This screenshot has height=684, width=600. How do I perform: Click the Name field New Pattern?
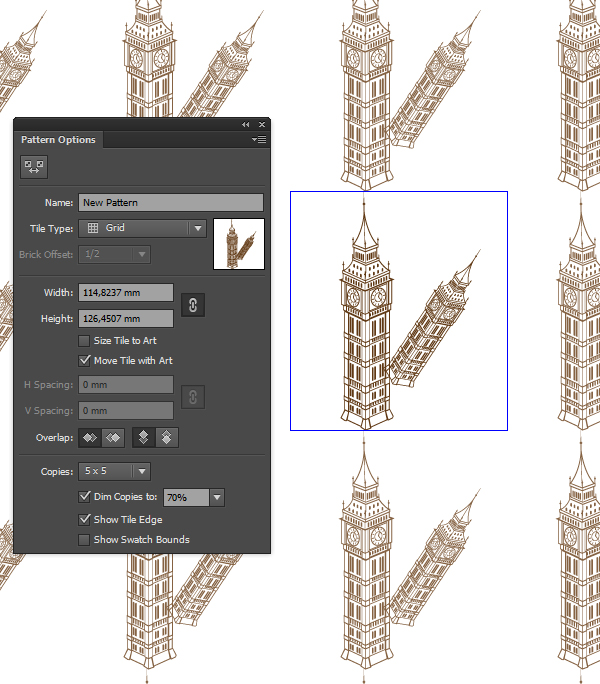click(x=171, y=203)
